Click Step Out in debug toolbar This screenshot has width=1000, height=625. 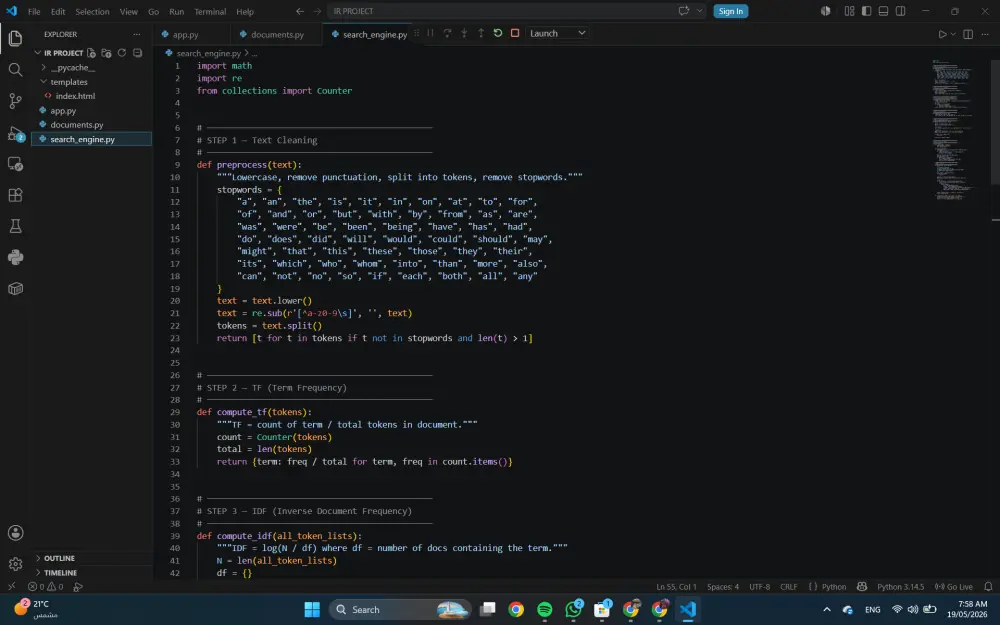481,33
